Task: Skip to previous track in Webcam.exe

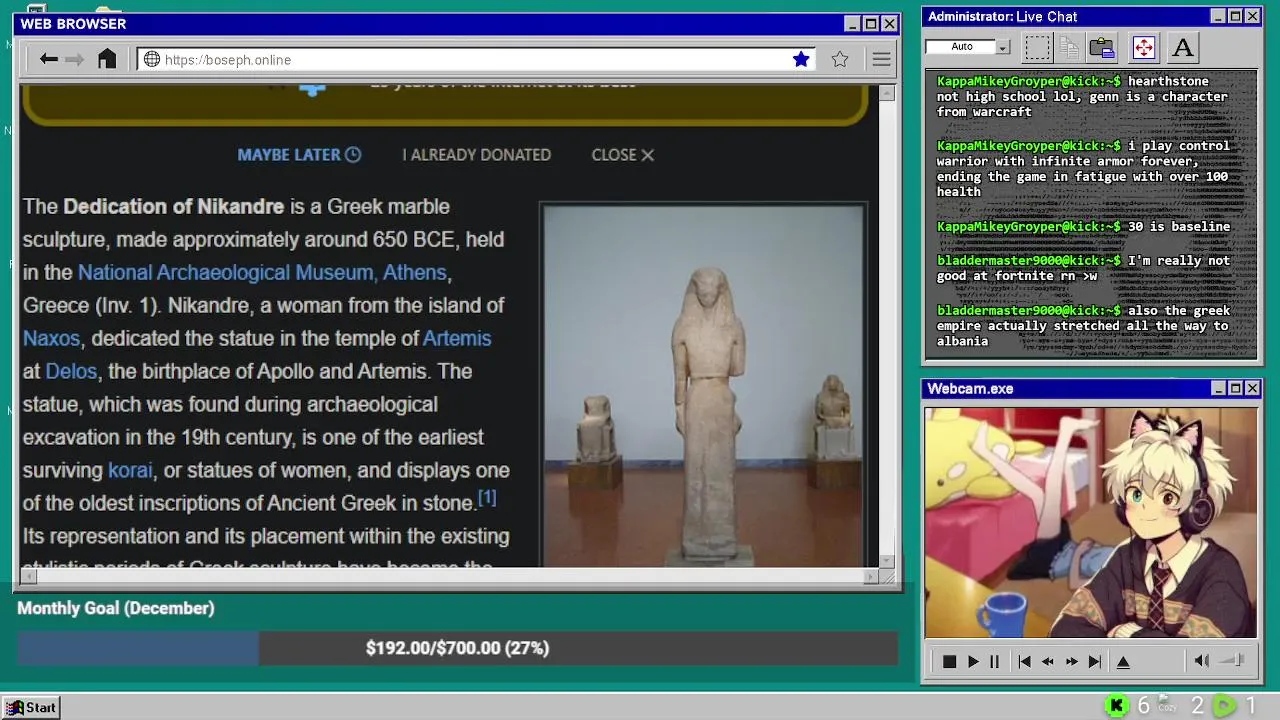Action: [1024, 661]
